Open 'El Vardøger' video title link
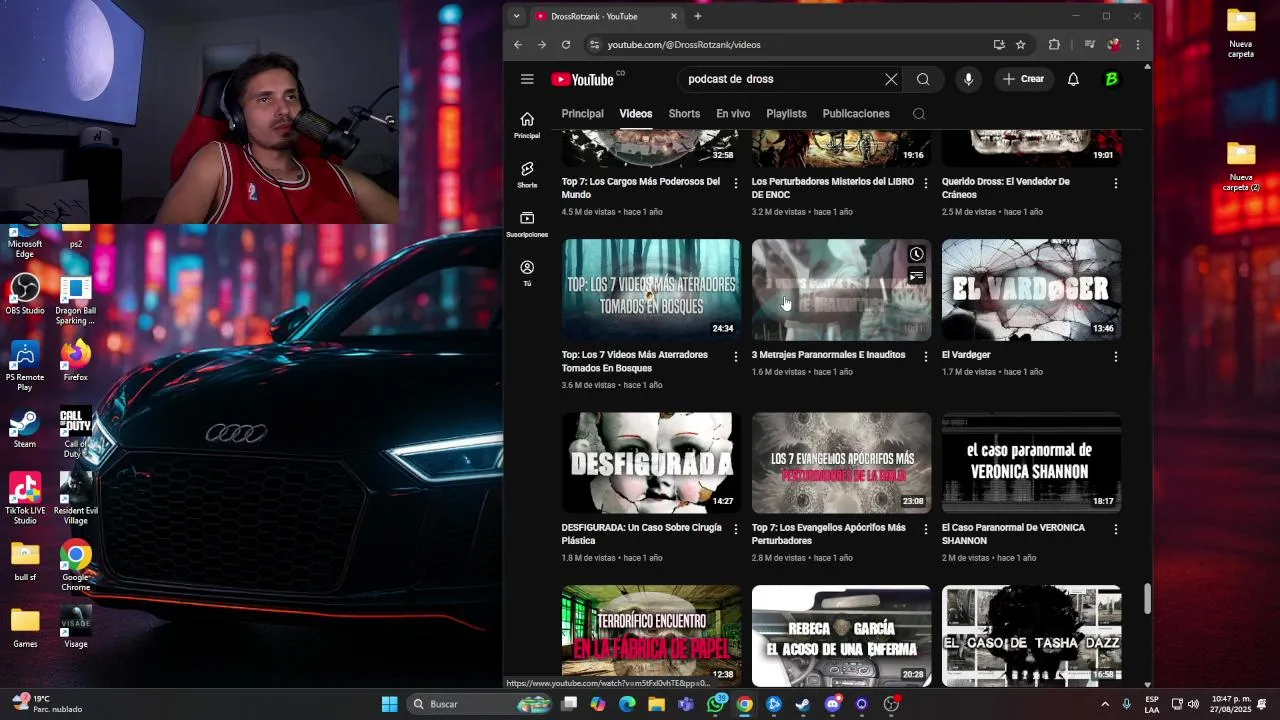1280x720 pixels. coord(966,355)
